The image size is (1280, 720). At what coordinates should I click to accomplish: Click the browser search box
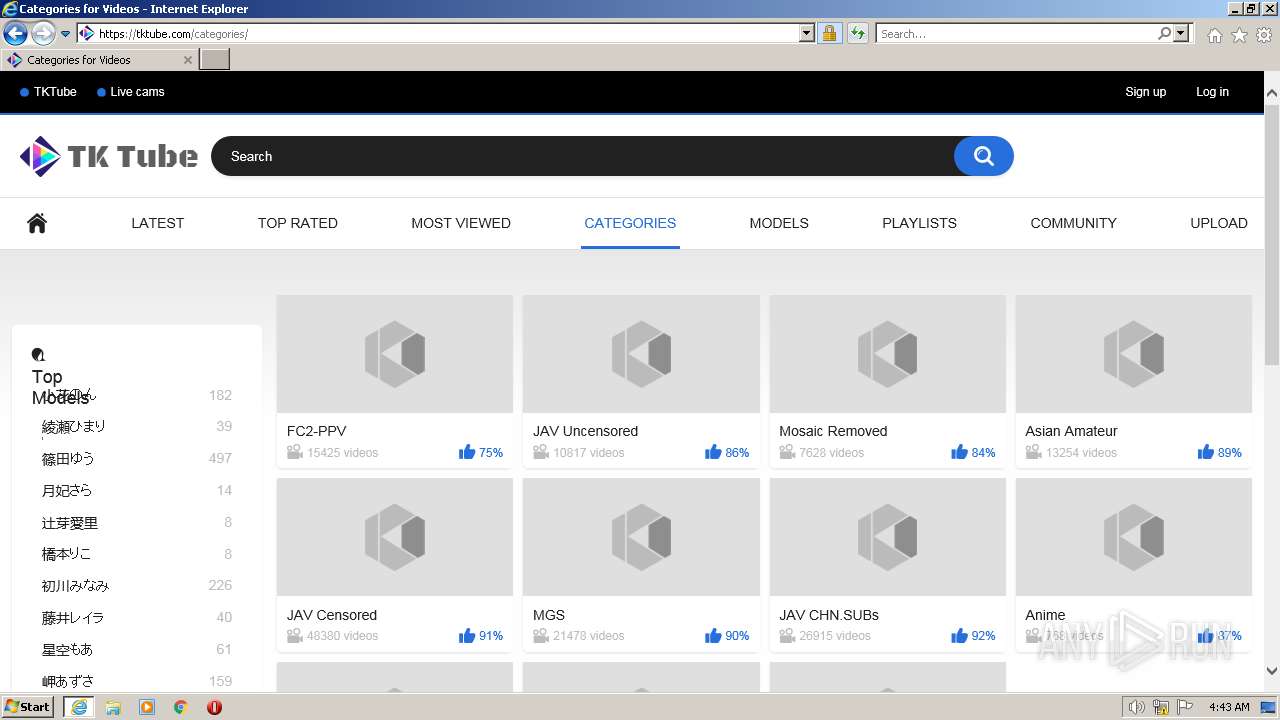coord(1017,34)
